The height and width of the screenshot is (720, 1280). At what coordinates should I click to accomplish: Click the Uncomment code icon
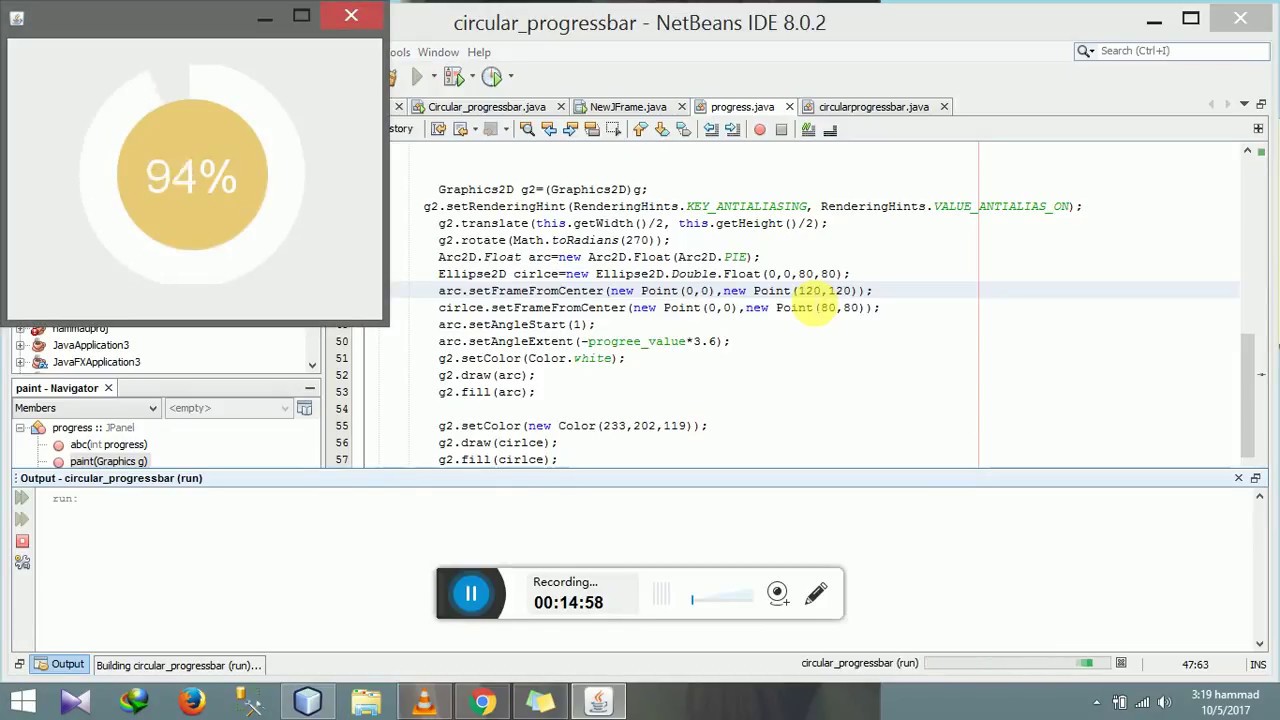(x=830, y=129)
